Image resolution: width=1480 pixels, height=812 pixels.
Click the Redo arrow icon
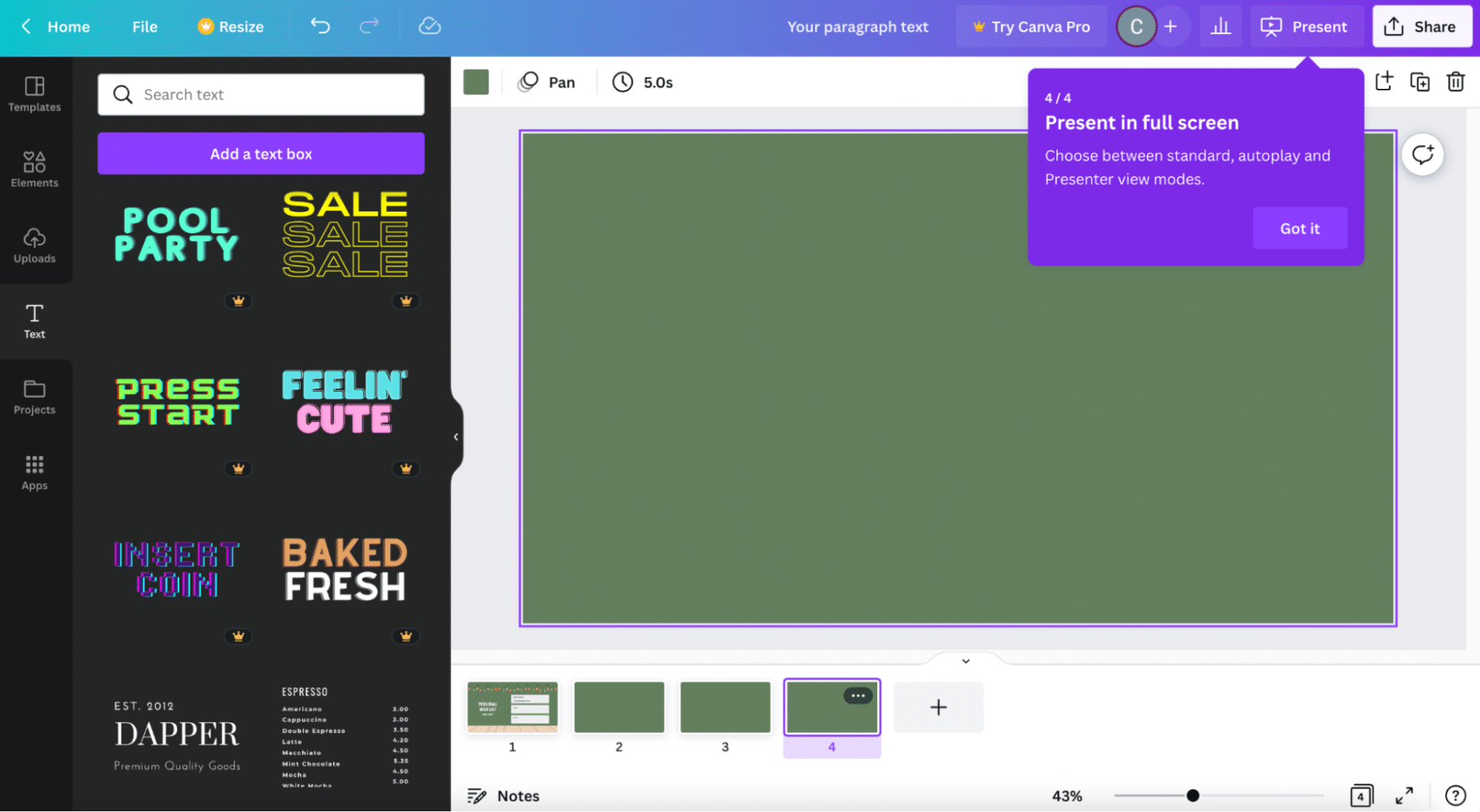tap(369, 26)
